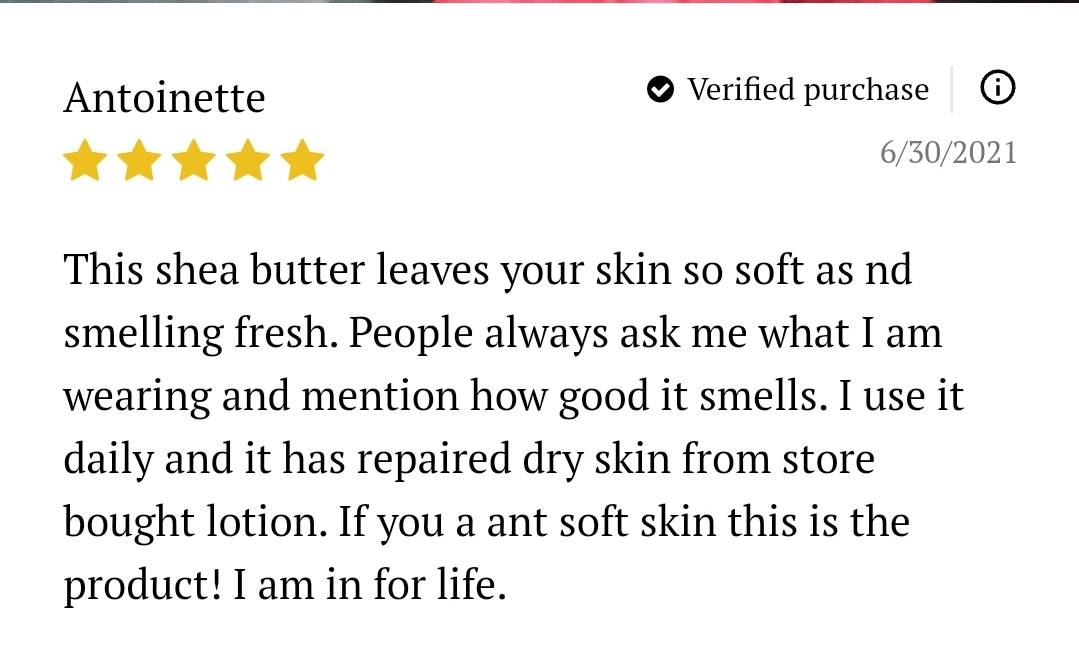
Task: Click the review date 6/30/2021
Action: (948, 152)
